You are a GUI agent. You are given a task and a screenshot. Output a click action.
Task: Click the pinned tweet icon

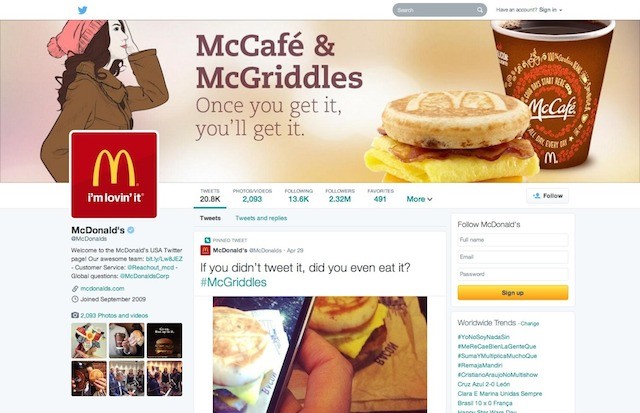pos(207,240)
